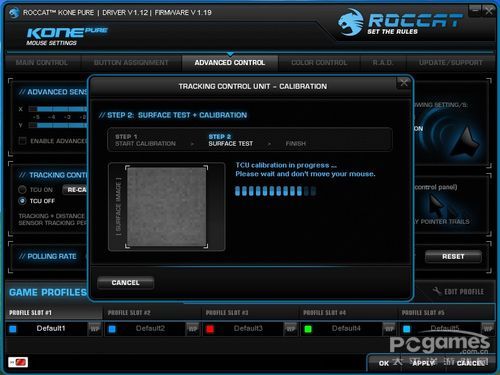Click the surface image preview thumbnail

pos(166,207)
